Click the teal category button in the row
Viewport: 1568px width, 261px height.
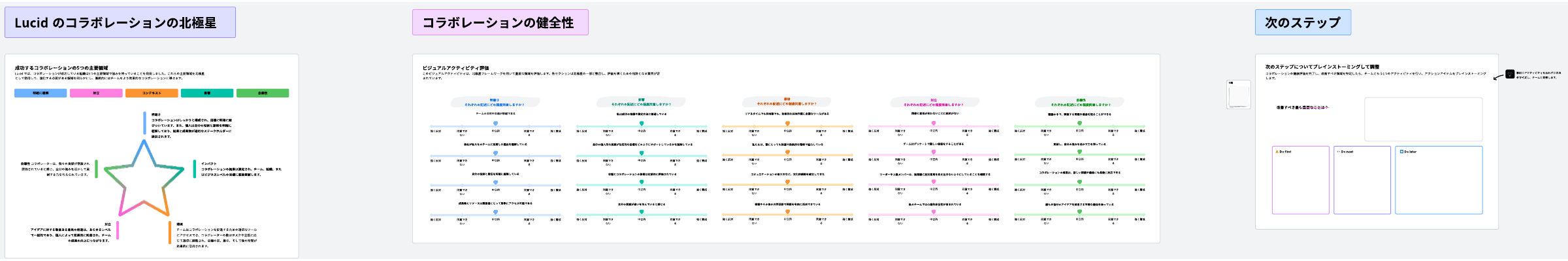coord(207,93)
